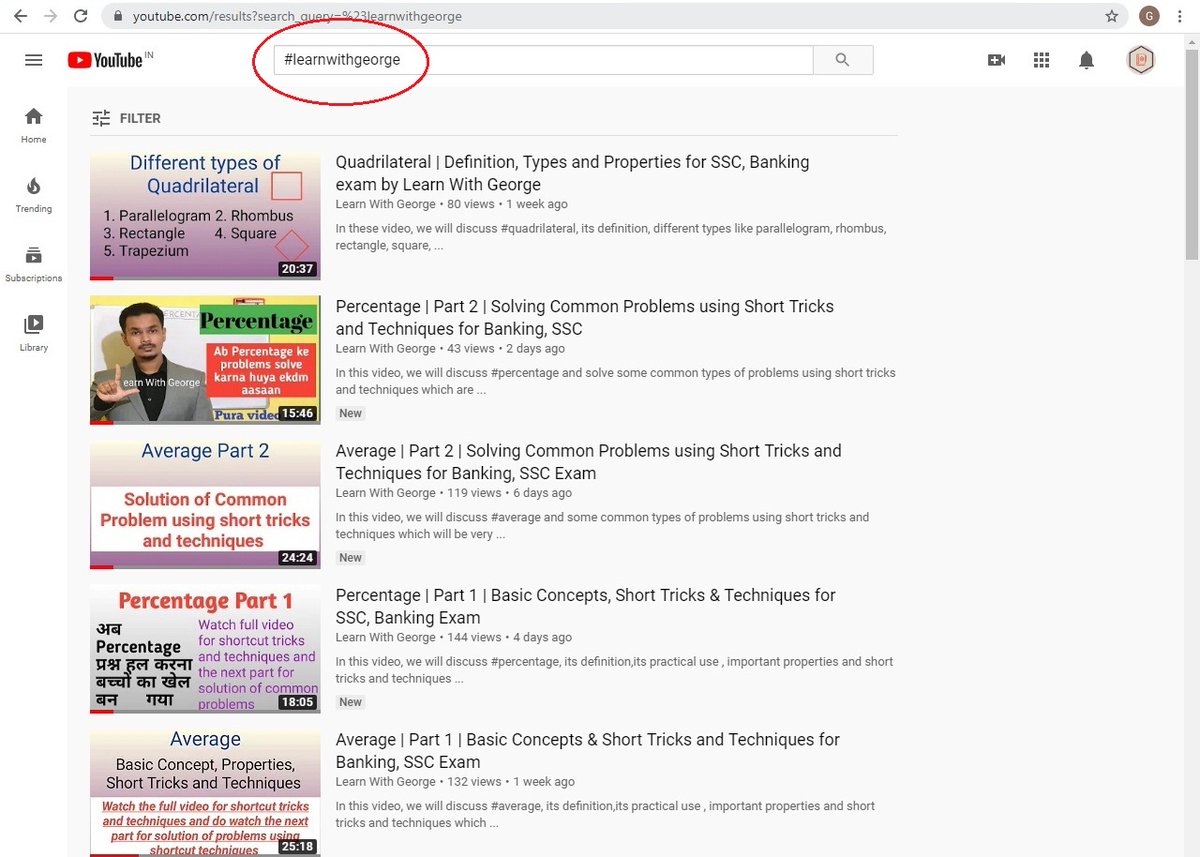The image size is (1200, 857).
Task: Open Learn With George channel under Average Part 1
Action: coord(386,782)
